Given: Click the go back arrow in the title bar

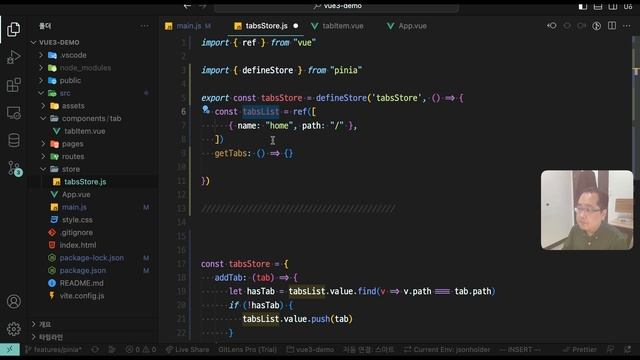Looking at the screenshot, I should 187,6.
